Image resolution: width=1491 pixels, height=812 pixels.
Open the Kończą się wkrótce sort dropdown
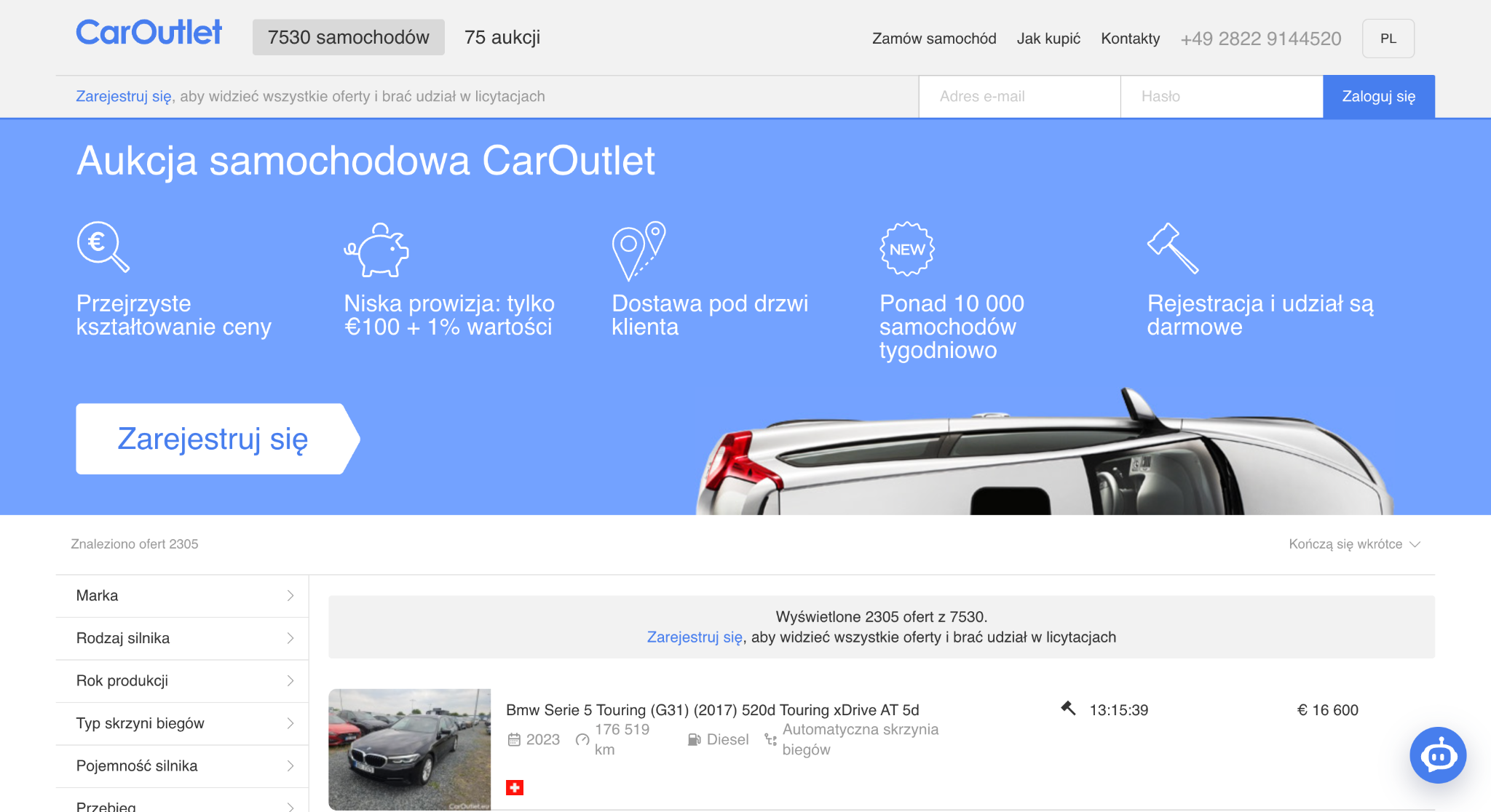pyautogui.click(x=1354, y=544)
